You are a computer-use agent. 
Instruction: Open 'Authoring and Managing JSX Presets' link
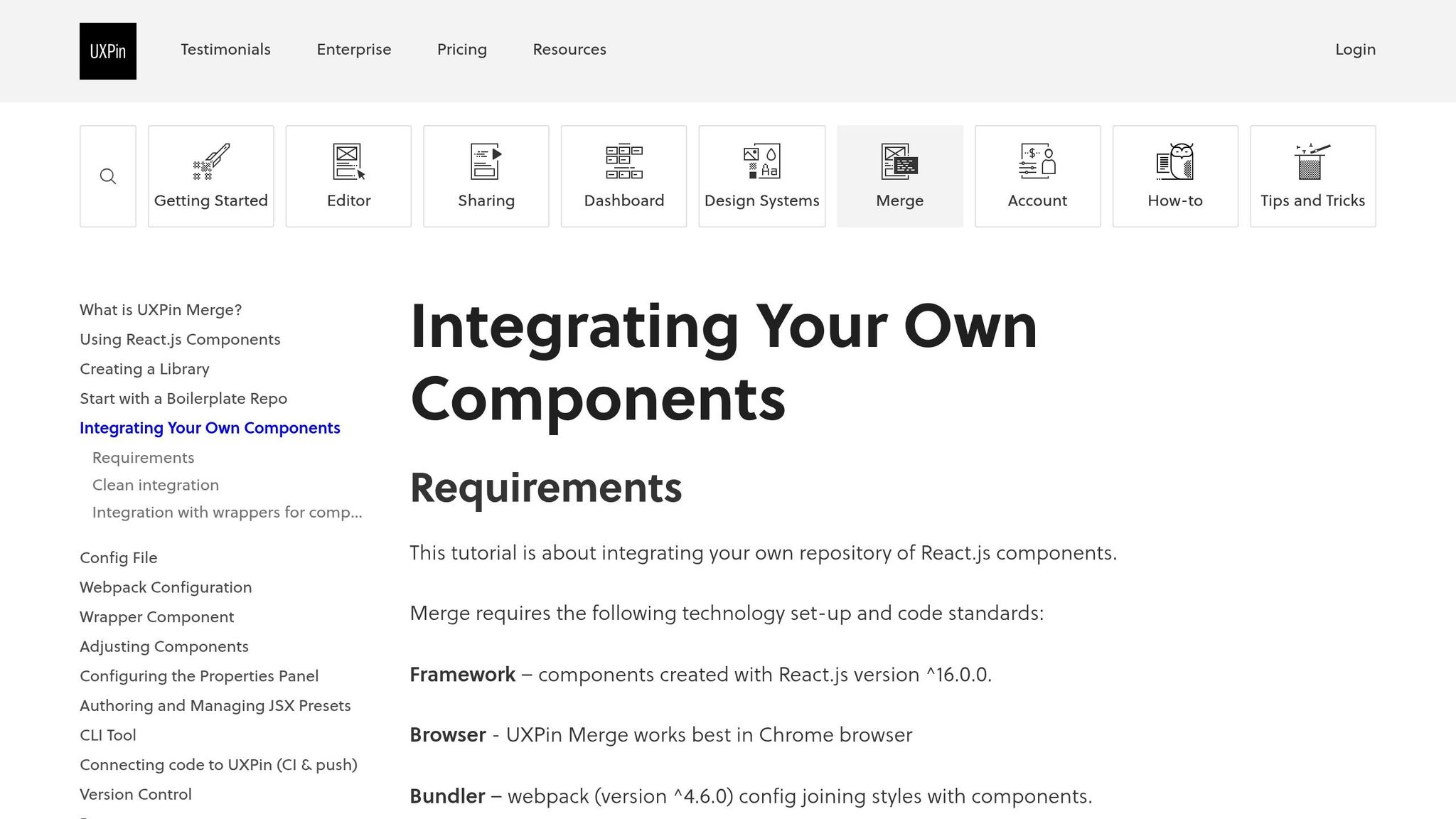(x=215, y=706)
